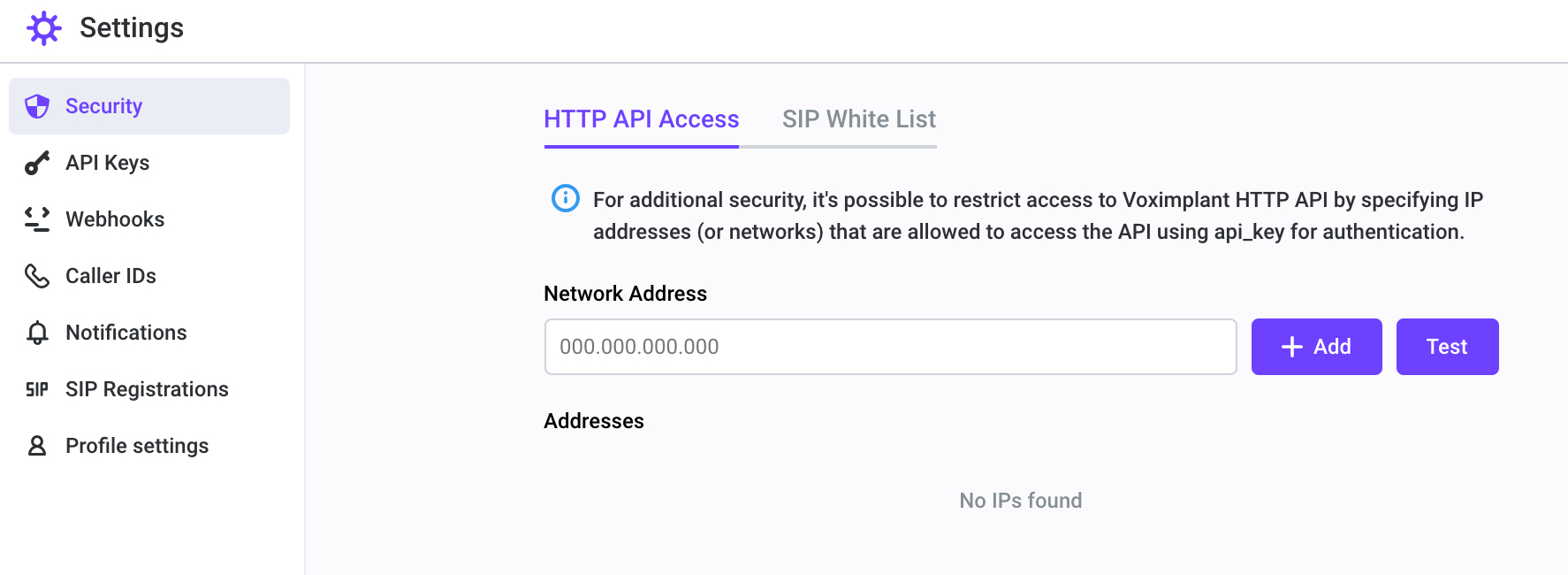Click the Webhooks icon in sidebar
Image resolution: width=1568 pixels, height=575 pixels.
tap(37, 219)
